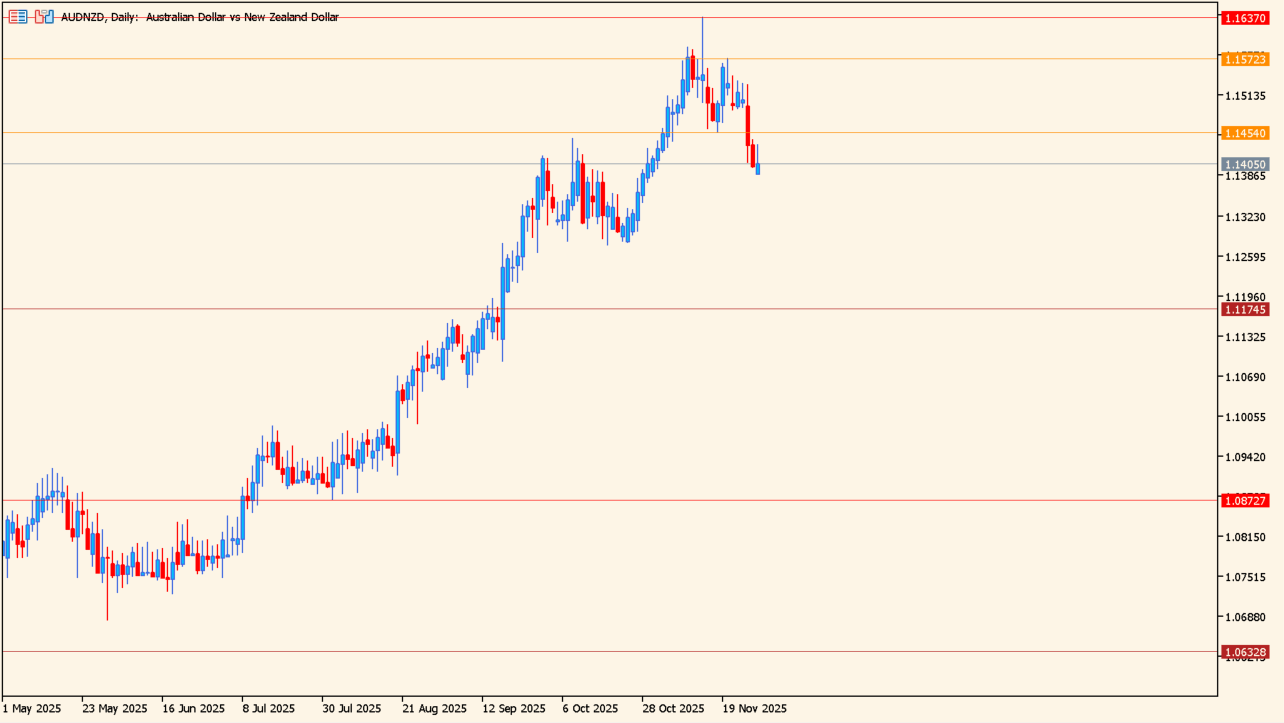
Task: Click the 6 Oct 2025 date label
Action: [x=591, y=709]
